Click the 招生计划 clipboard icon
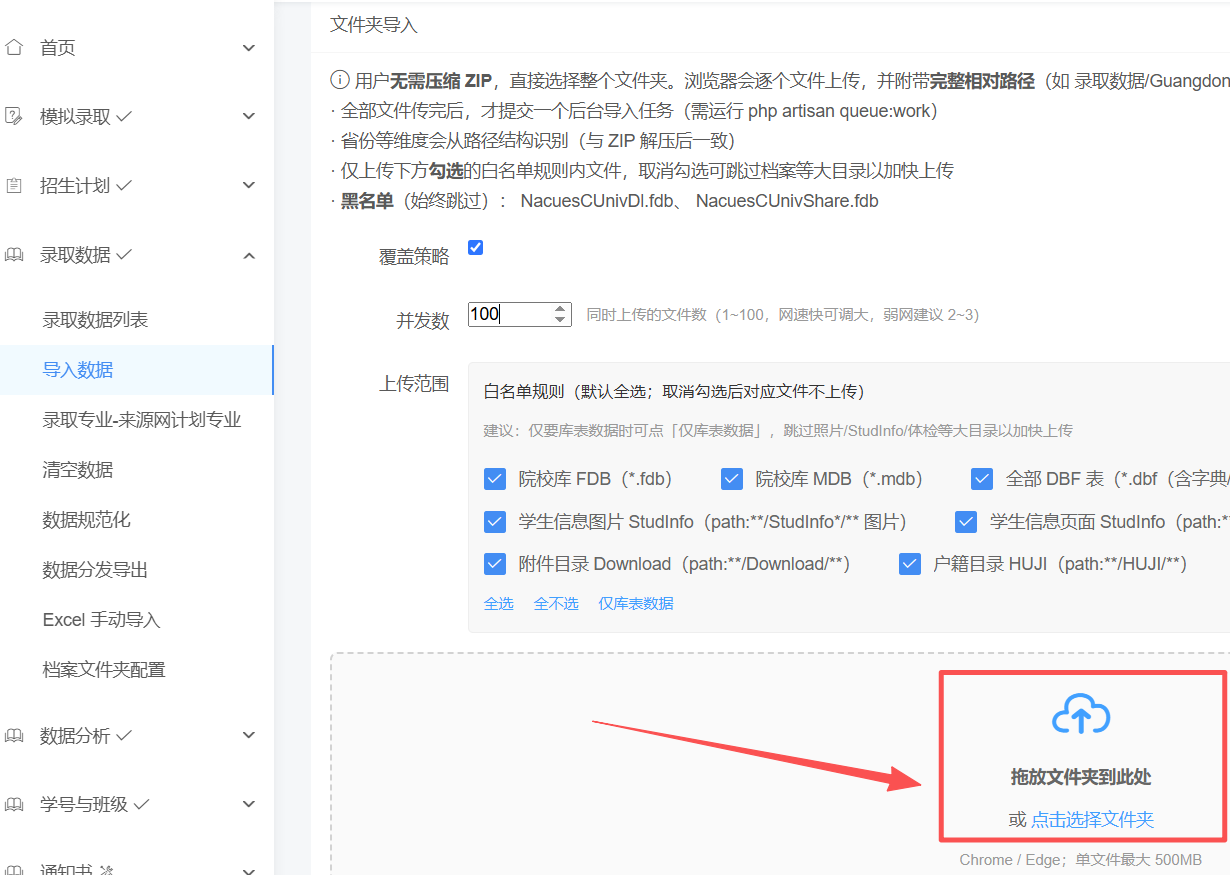This screenshot has width=1230, height=875. [13, 186]
